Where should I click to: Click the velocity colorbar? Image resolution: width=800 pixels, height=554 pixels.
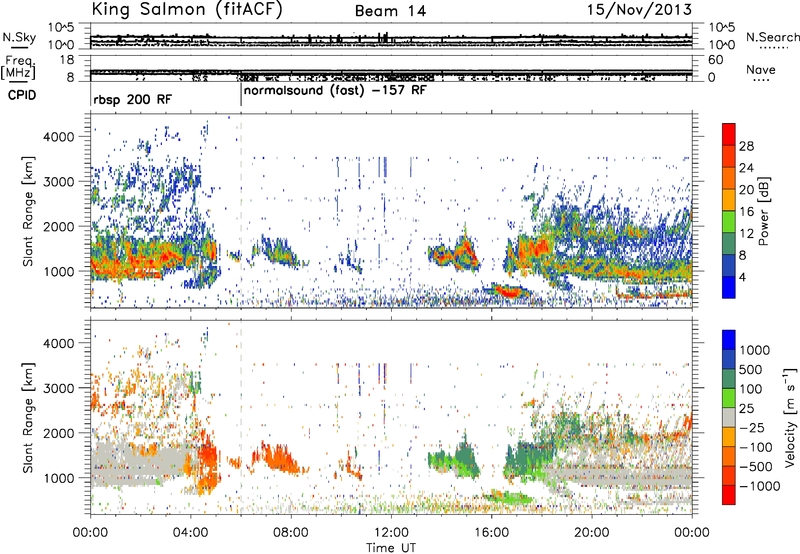[x=729, y=417]
